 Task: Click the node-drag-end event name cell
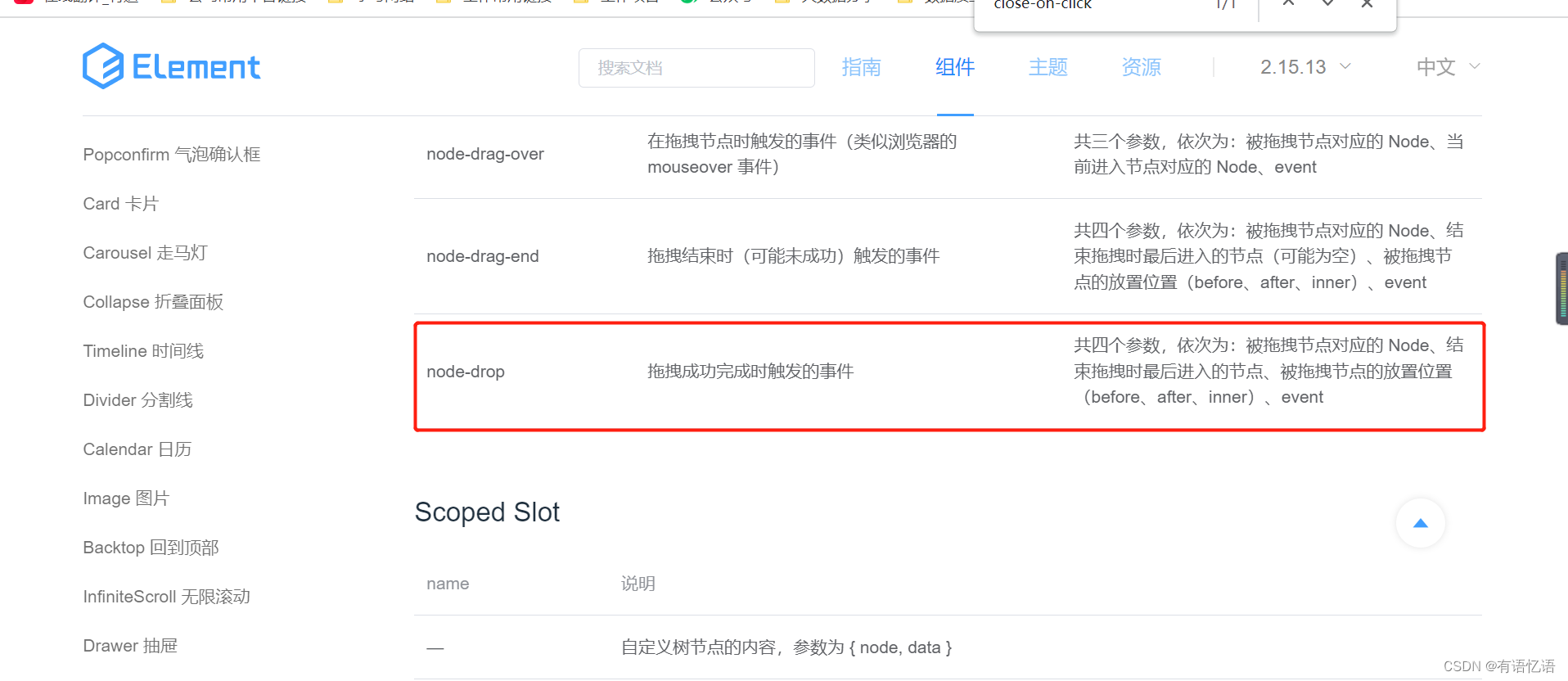pyautogui.click(x=483, y=256)
